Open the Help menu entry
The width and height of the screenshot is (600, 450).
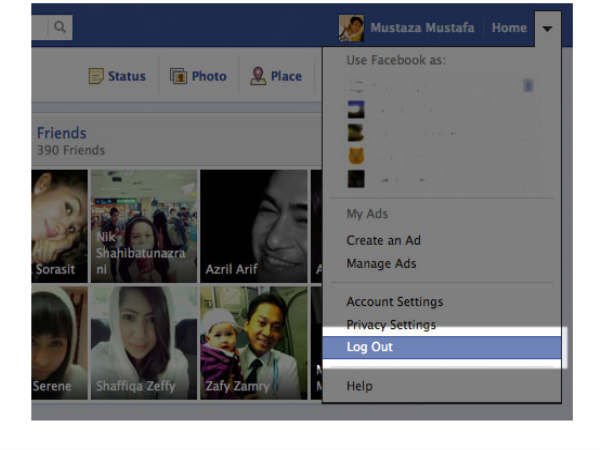[360, 385]
